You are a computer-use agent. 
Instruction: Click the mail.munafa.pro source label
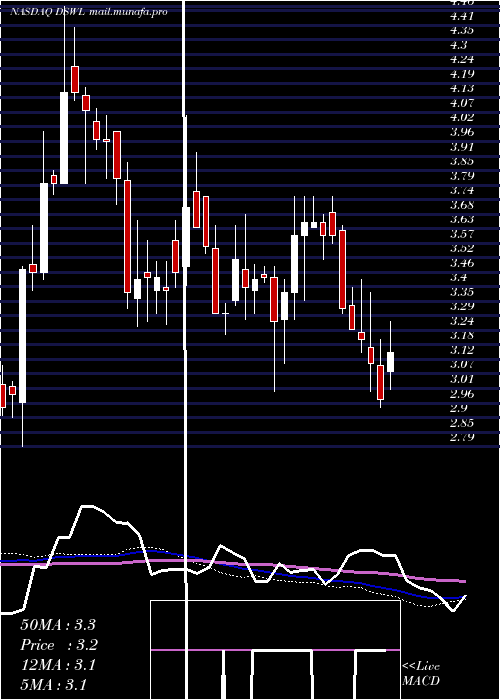[129, 12]
